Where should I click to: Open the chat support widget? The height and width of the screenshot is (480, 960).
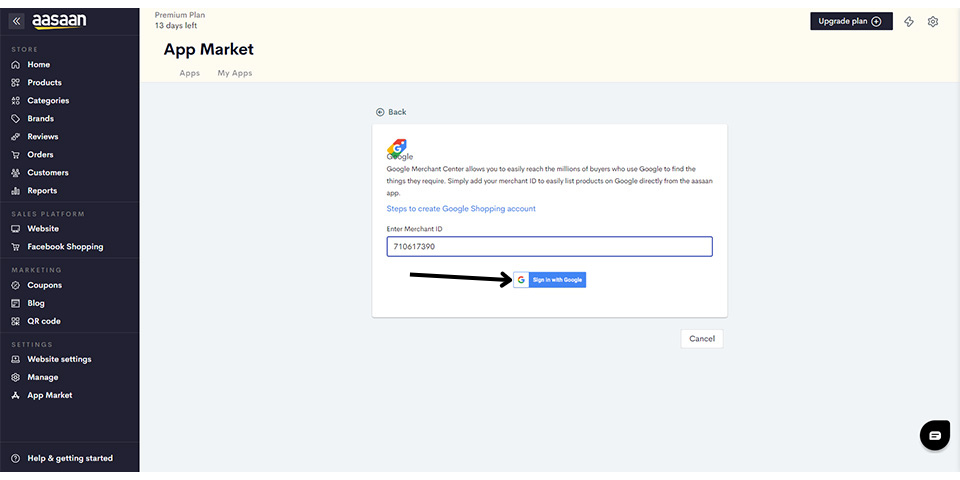tap(935, 435)
